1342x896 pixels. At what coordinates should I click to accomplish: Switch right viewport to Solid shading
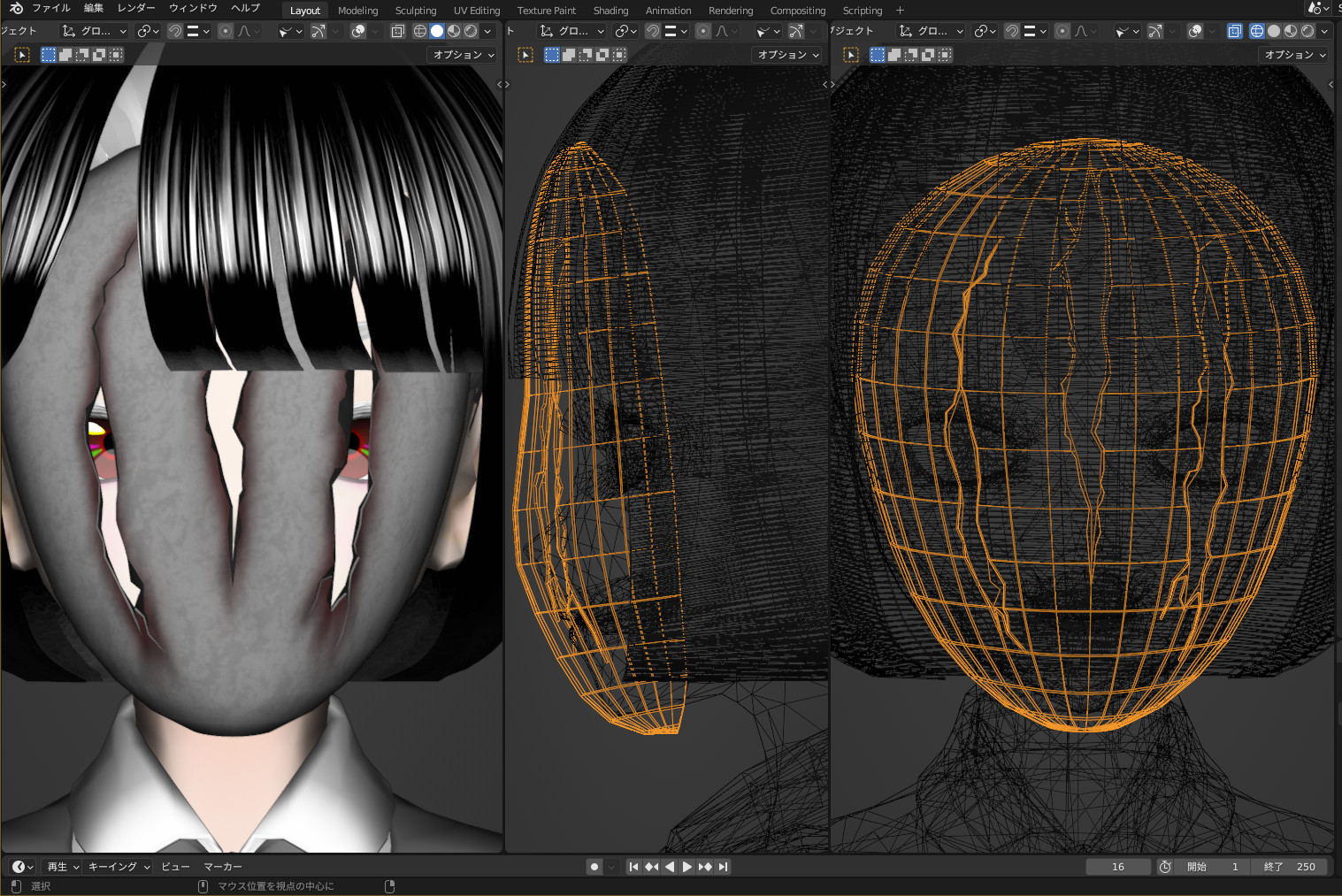click(x=1274, y=30)
